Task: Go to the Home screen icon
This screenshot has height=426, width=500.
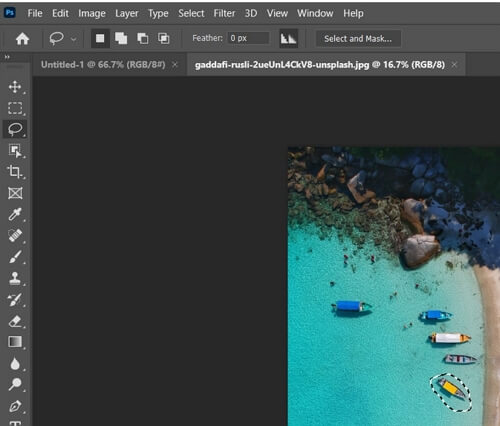Action: point(22,39)
